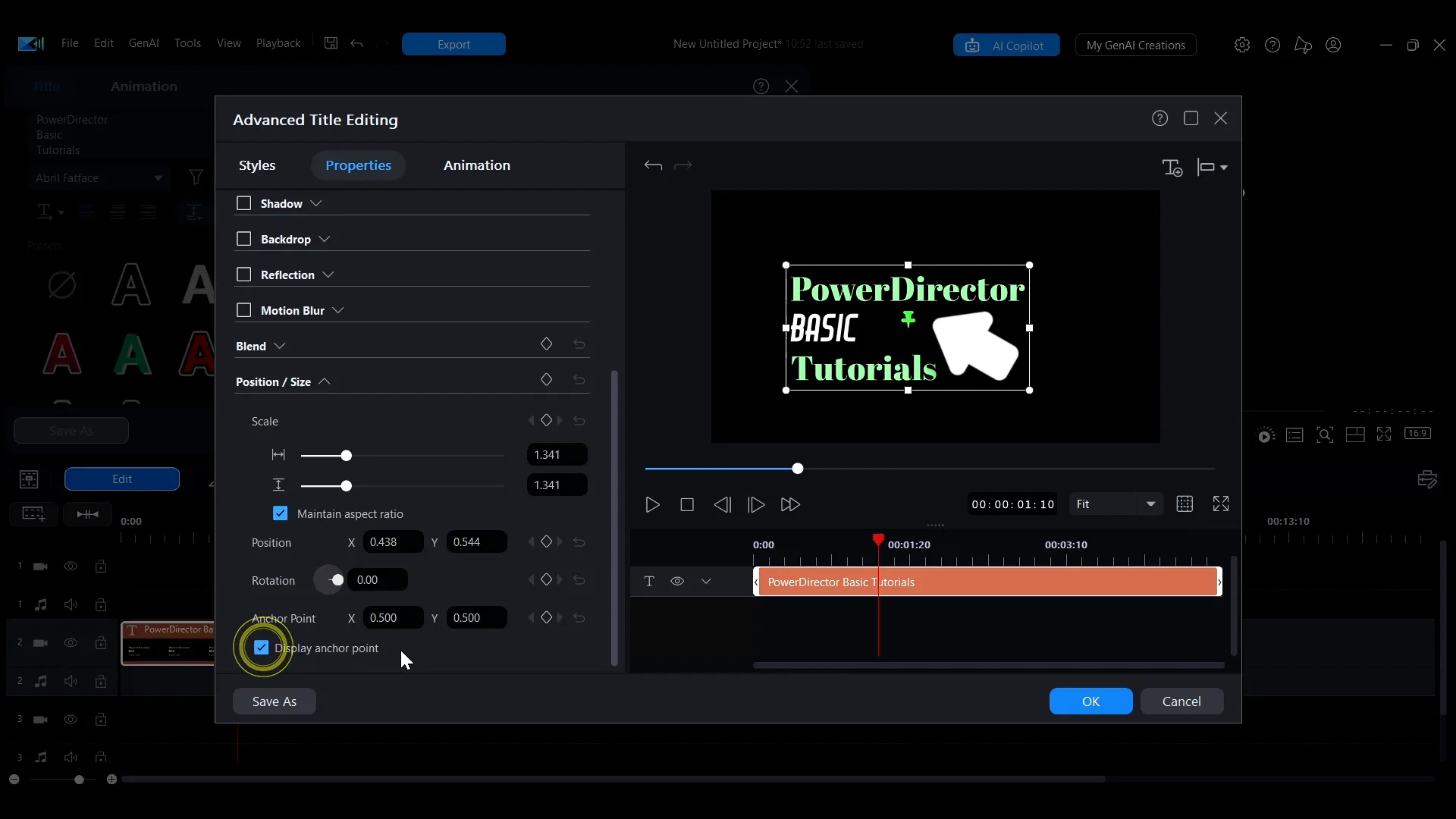Expand the Reflection section
1456x819 pixels.
(328, 275)
